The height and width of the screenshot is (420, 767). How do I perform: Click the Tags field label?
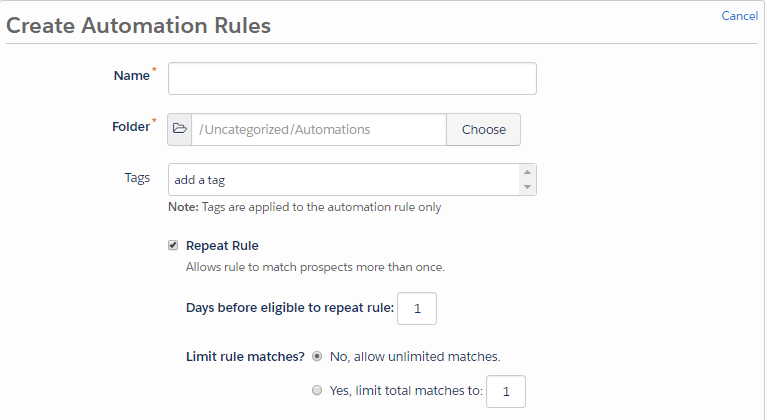pos(137,178)
